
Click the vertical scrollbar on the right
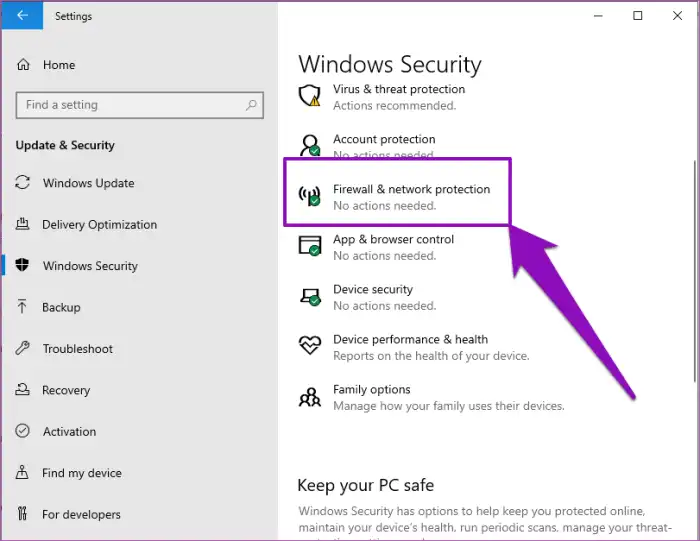pos(696,270)
